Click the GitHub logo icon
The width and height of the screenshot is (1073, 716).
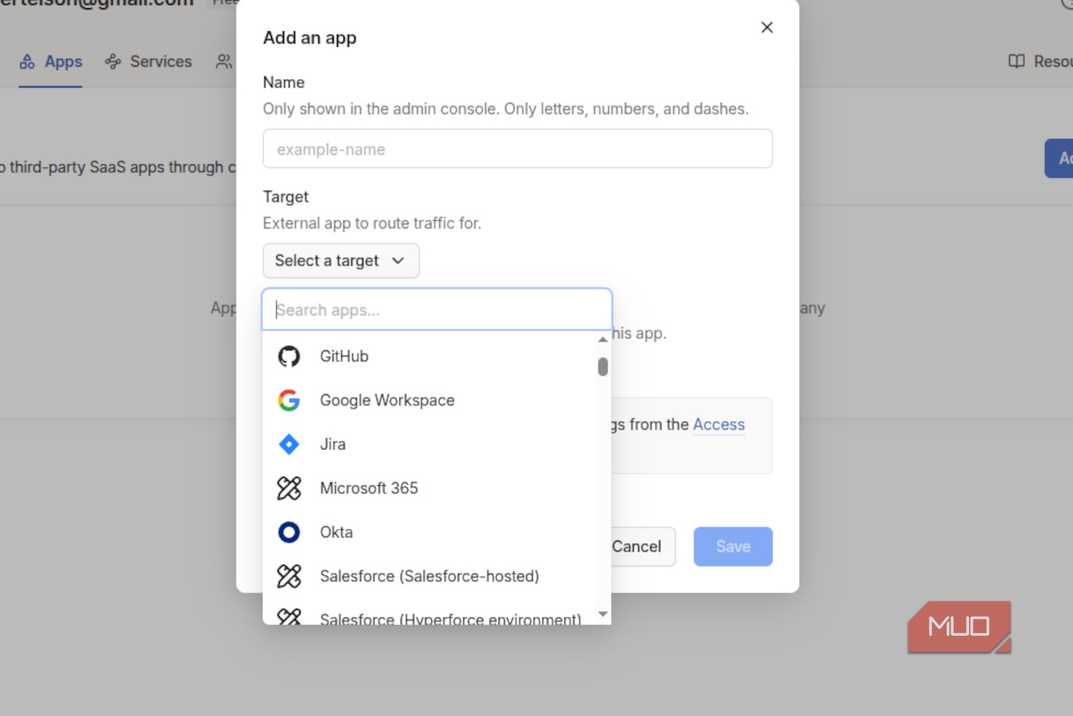coord(289,356)
